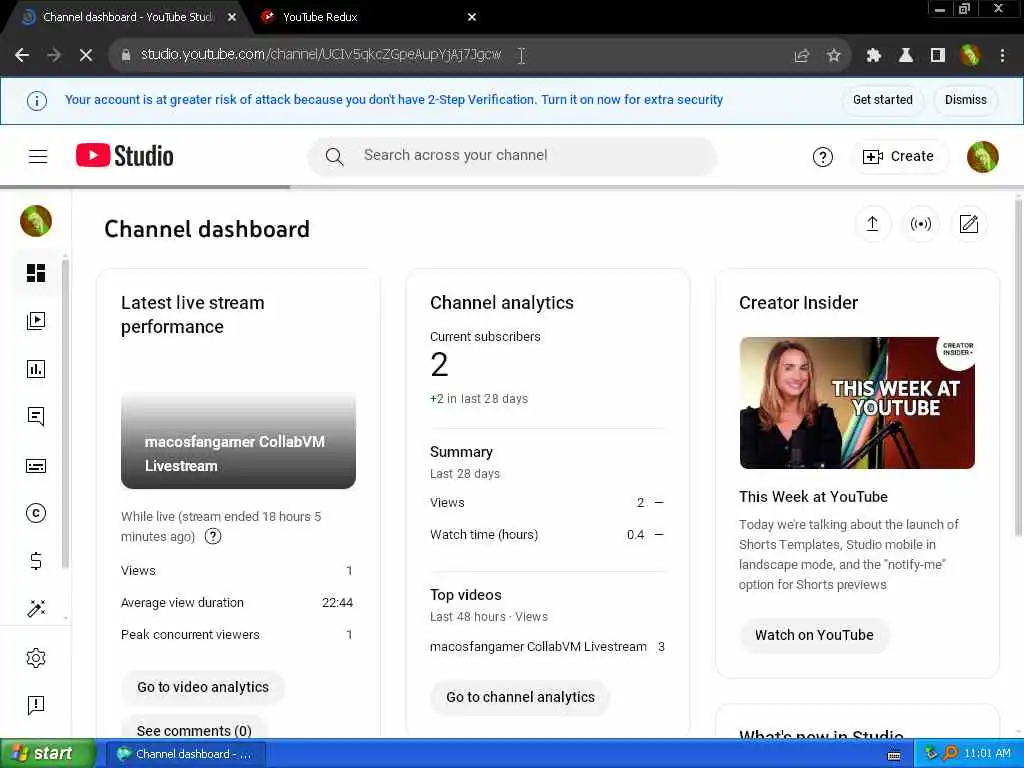
Task: Click the Go live broadcast icon
Action: tap(921, 224)
